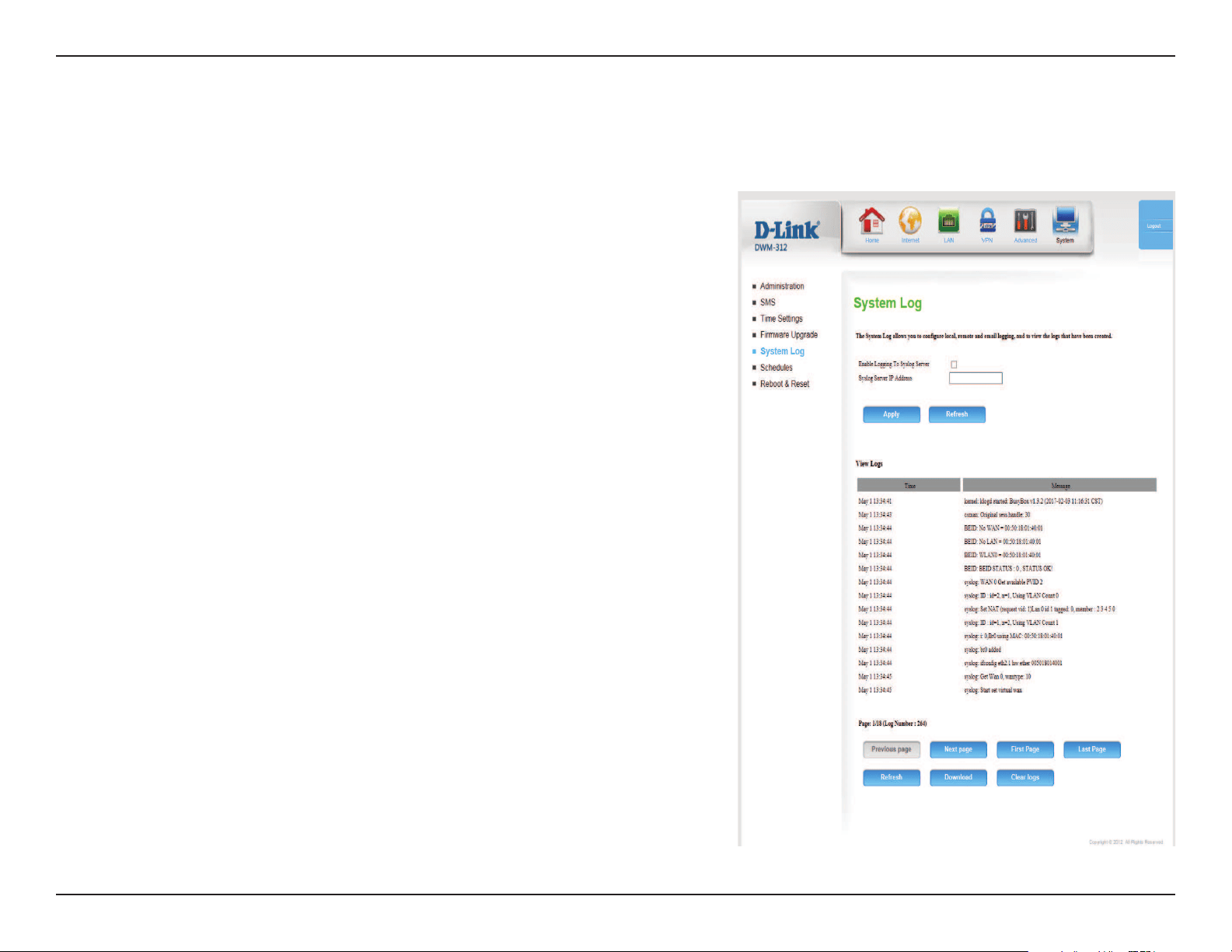
Task: Open the LAN port icon
Action: tap(948, 223)
